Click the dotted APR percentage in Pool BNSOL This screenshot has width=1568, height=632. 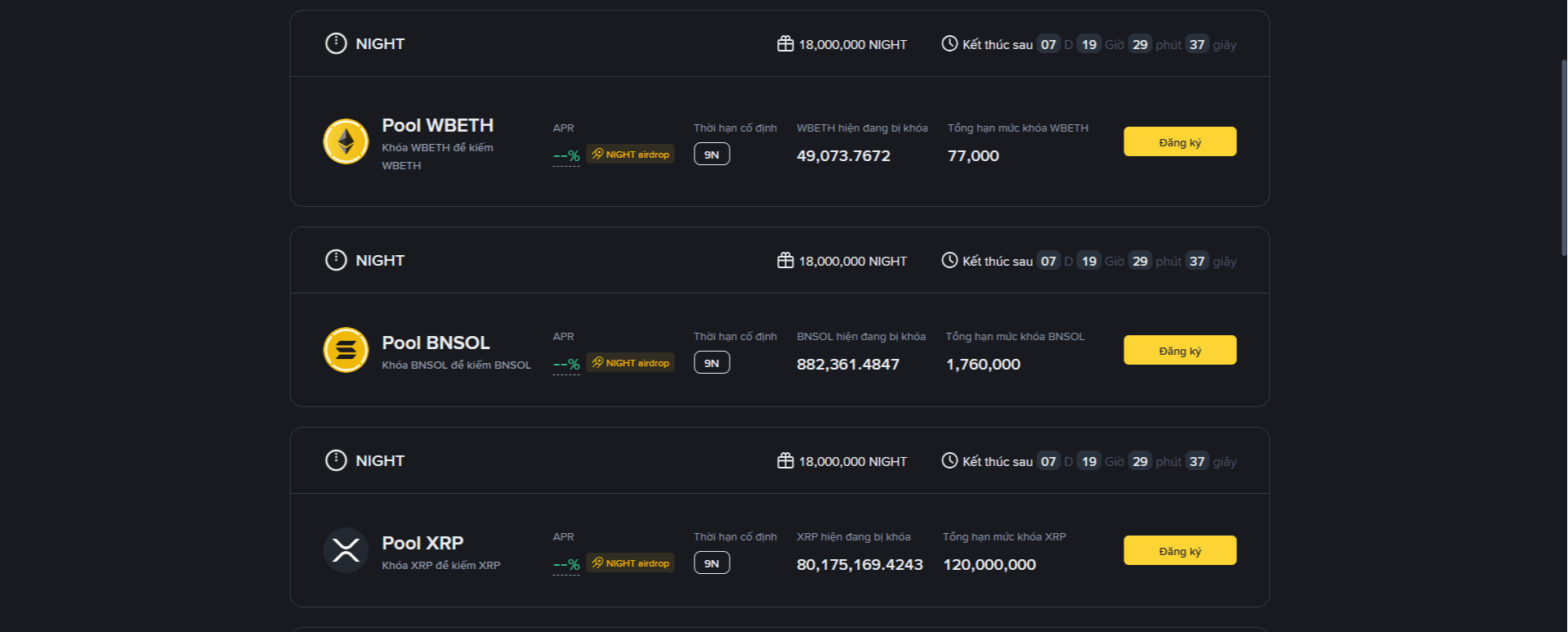566,364
